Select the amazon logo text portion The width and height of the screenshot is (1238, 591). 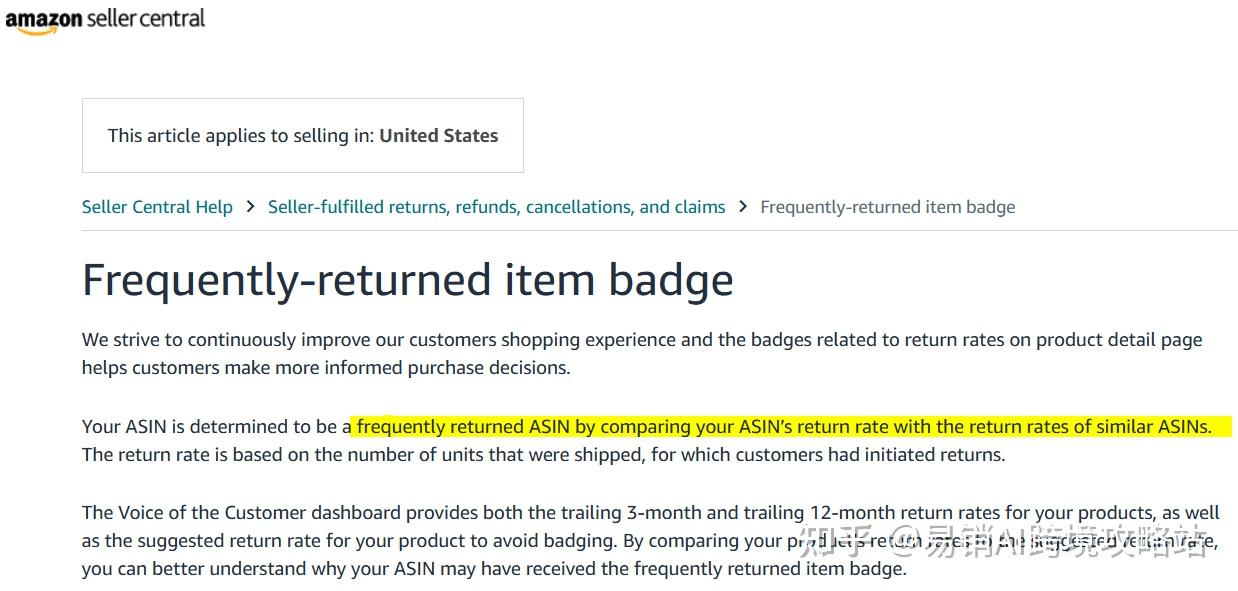click(x=45, y=18)
